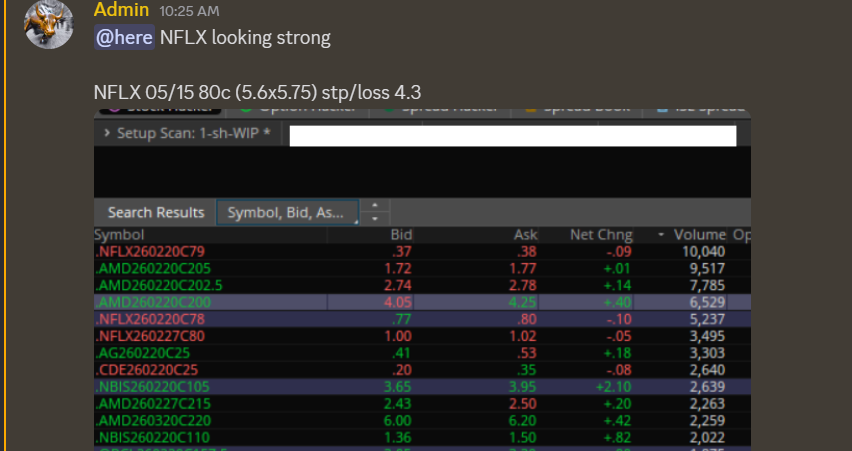Click the -.10 net change value
The height and width of the screenshot is (451, 852).
[619, 319]
